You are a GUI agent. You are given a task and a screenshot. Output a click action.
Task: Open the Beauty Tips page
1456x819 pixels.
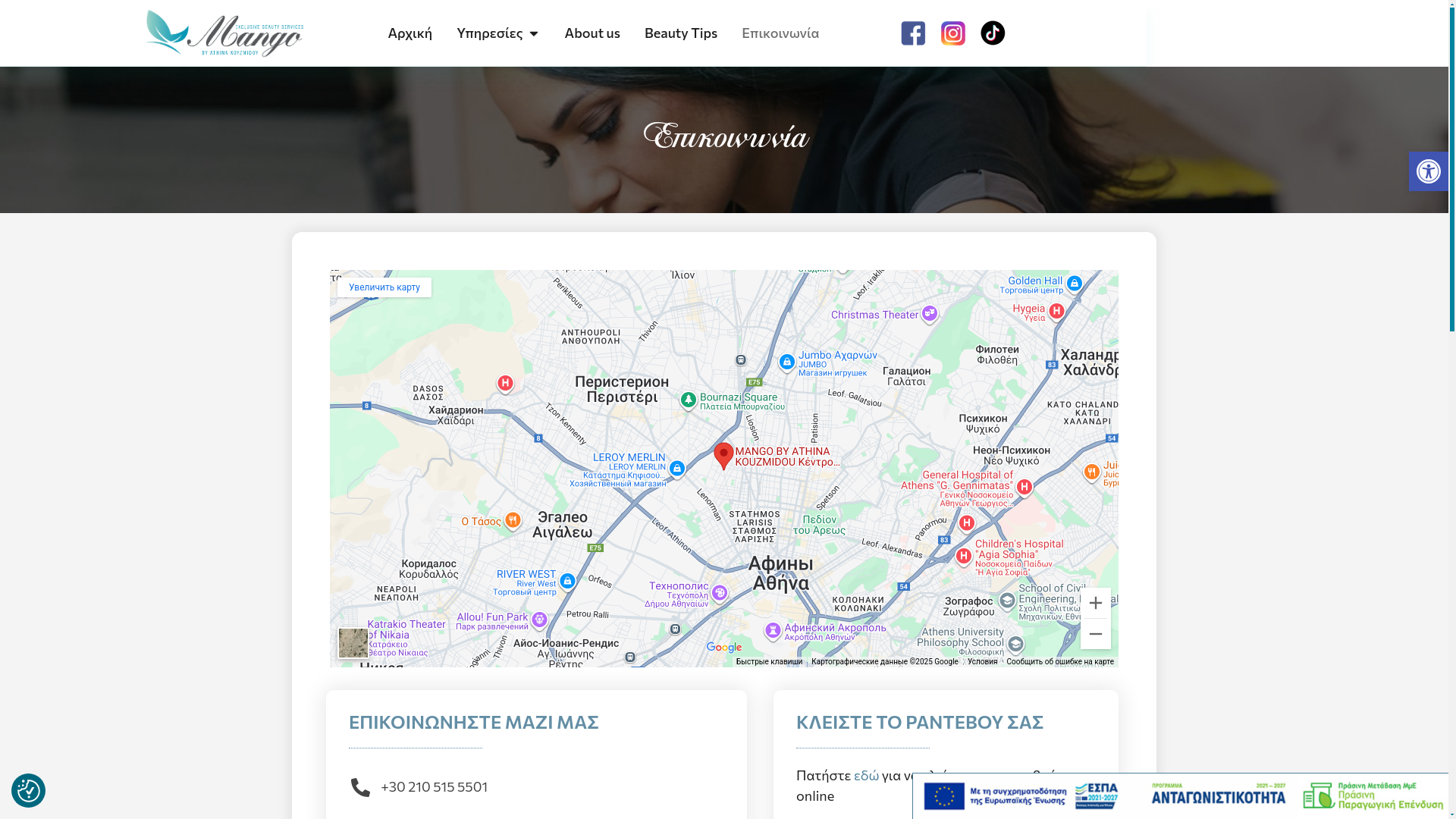click(x=681, y=33)
